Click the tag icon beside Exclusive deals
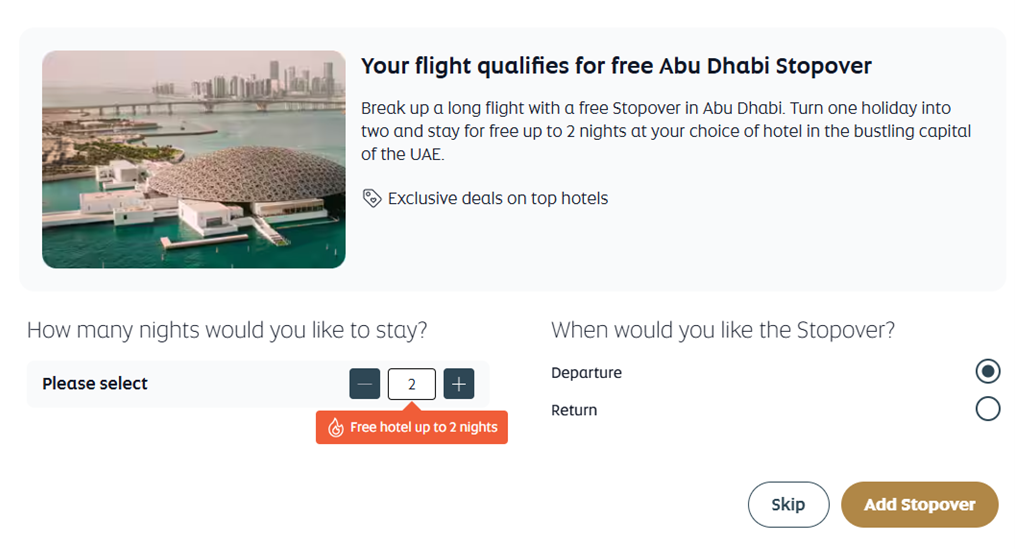 [371, 198]
